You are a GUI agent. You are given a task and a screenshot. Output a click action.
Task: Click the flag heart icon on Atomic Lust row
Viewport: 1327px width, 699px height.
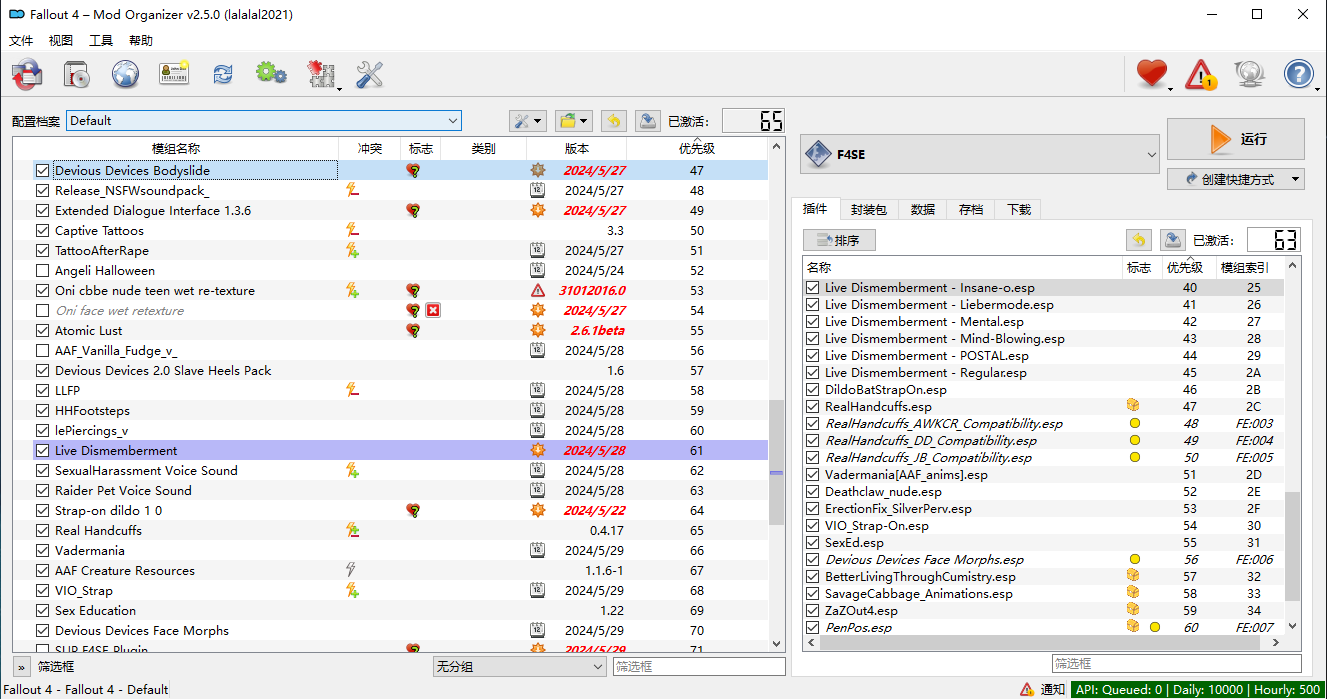(413, 331)
